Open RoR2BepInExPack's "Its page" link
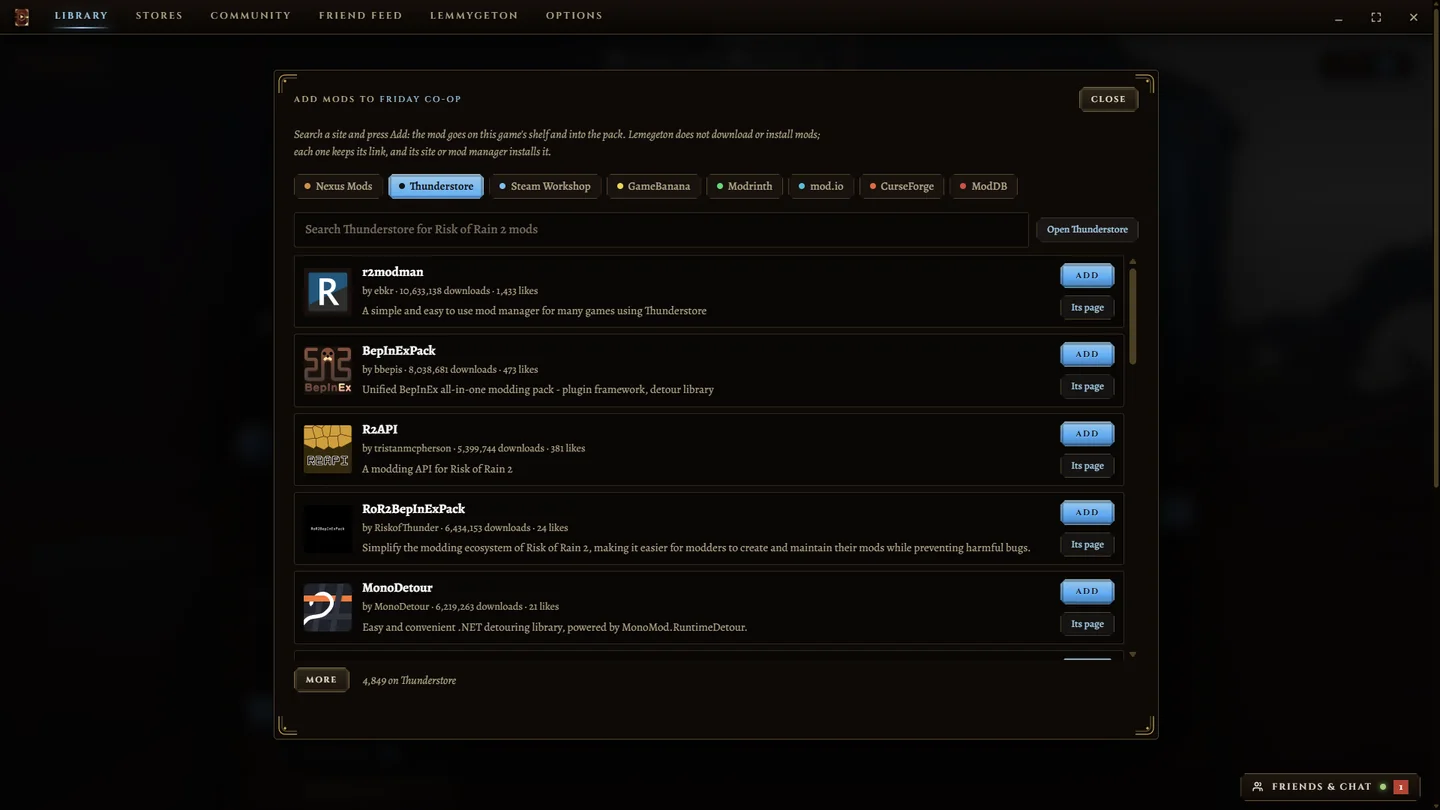Viewport: 1440px width, 810px height. (x=1087, y=544)
